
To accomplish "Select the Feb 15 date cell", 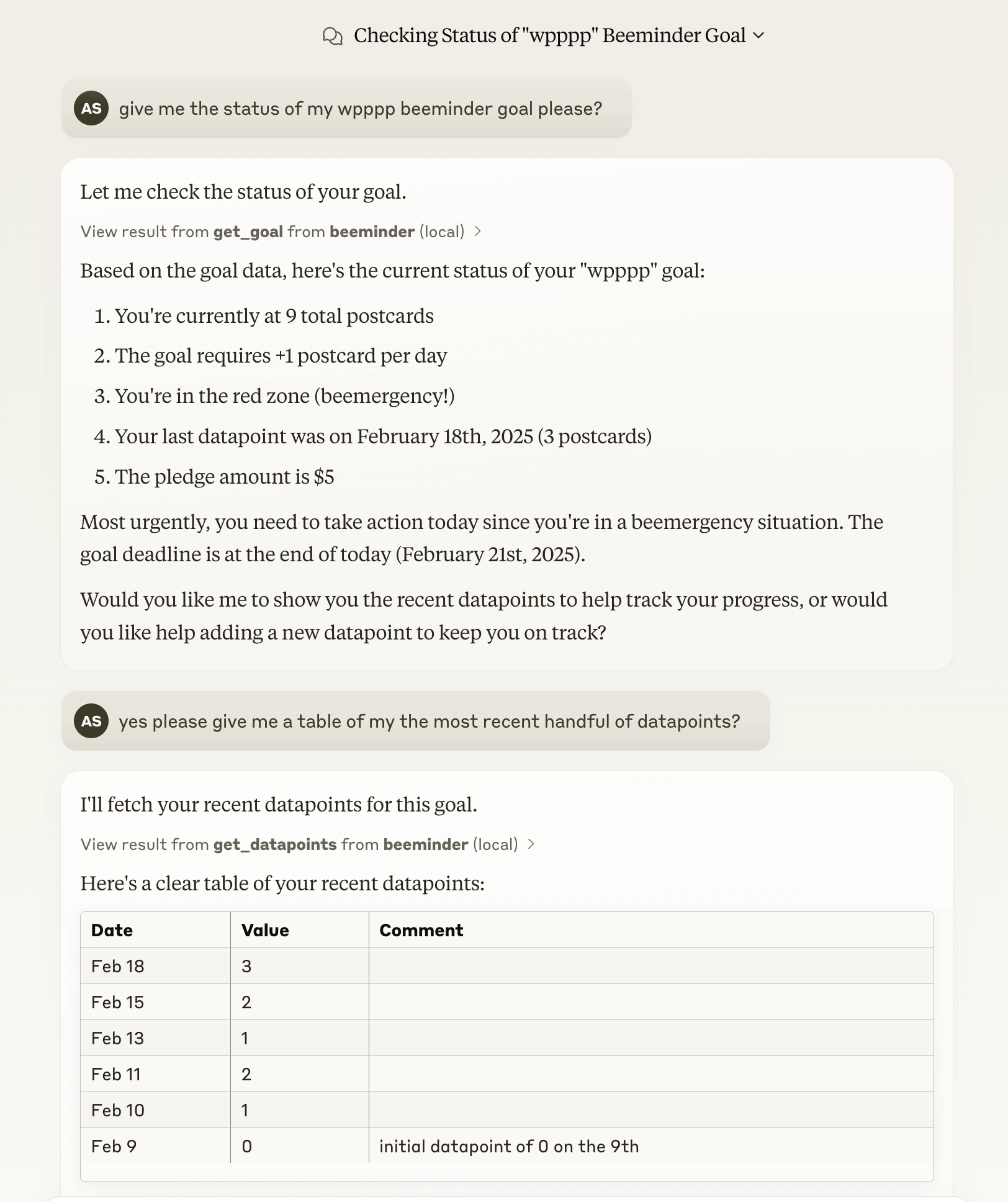I will point(117,1002).
